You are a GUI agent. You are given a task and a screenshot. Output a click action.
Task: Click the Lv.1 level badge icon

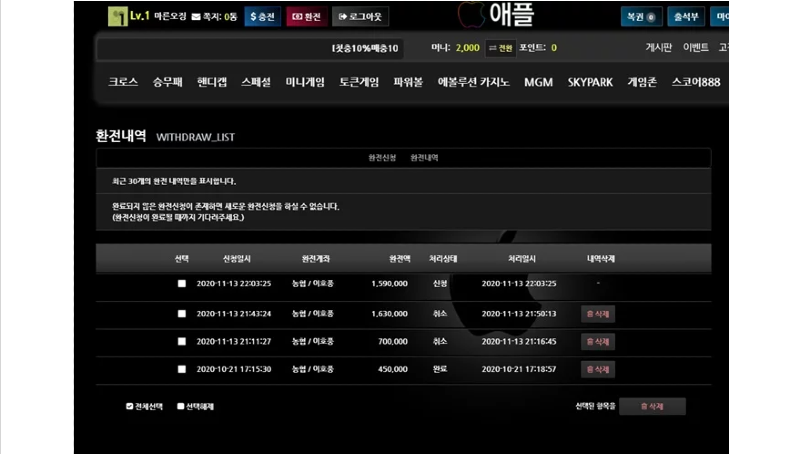tap(117, 17)
